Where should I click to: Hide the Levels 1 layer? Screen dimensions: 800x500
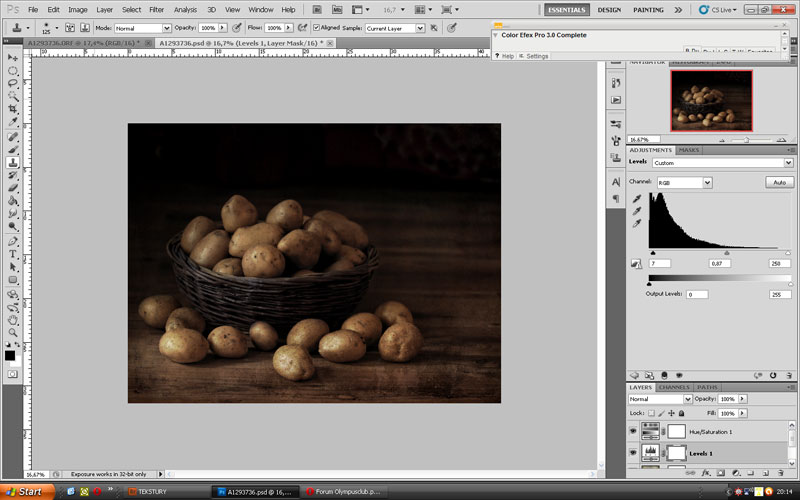(632, 453)
